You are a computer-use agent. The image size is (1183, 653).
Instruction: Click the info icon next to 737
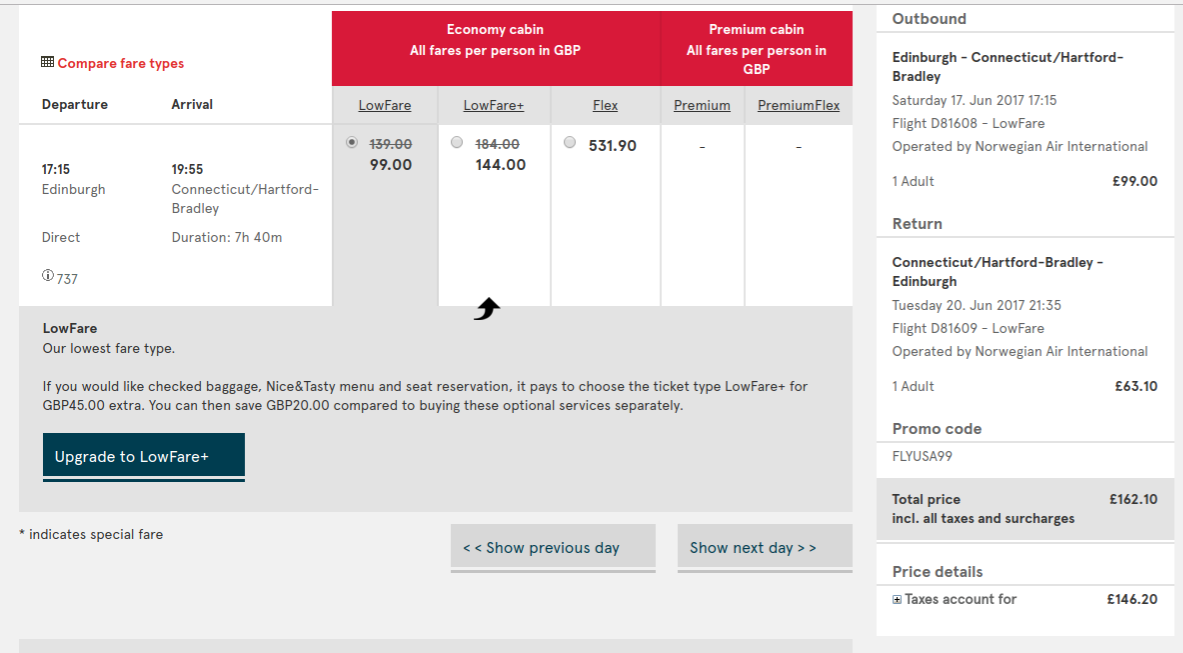[x=48, y=275]
